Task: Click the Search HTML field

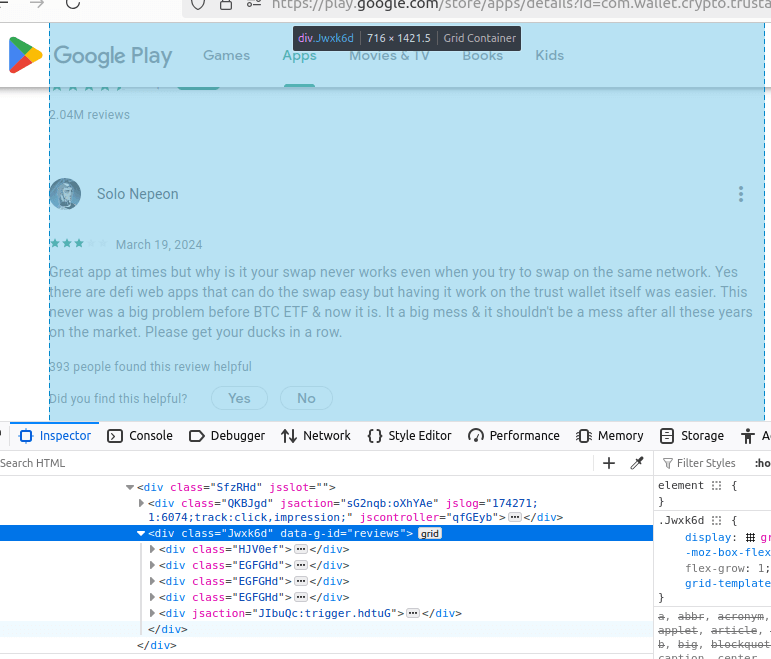Action: click(x=295, y=463)
